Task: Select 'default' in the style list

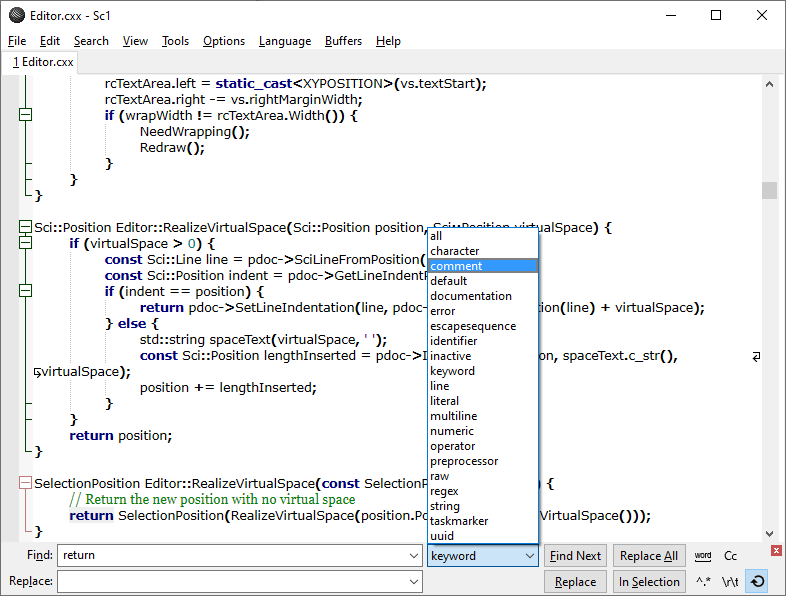Action: [x=483, y=281]
